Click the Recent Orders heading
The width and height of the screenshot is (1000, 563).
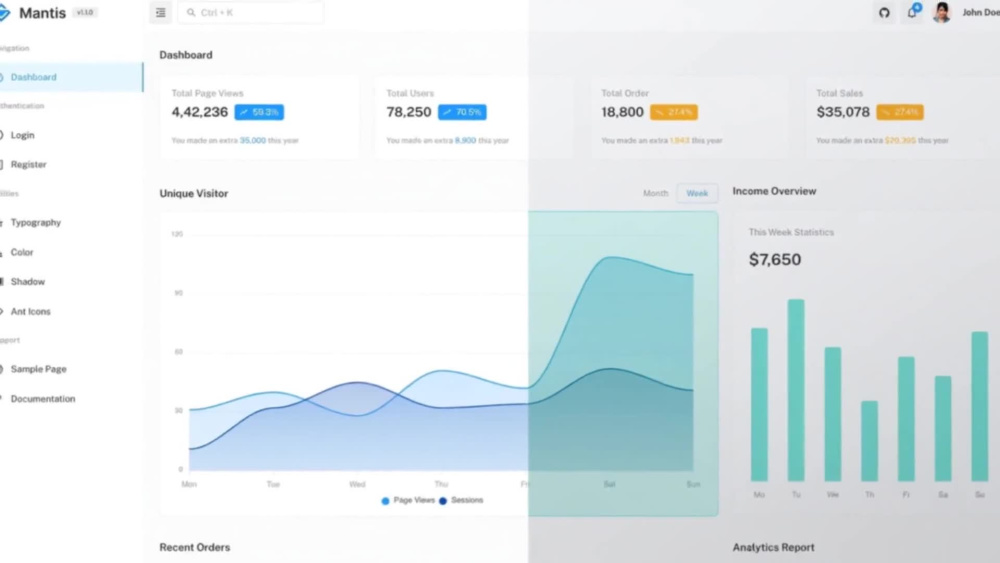click(195, 547)
